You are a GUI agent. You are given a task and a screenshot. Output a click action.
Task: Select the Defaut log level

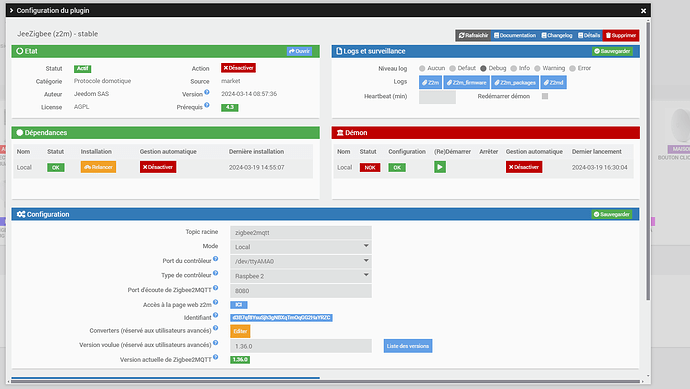point(452,68)
